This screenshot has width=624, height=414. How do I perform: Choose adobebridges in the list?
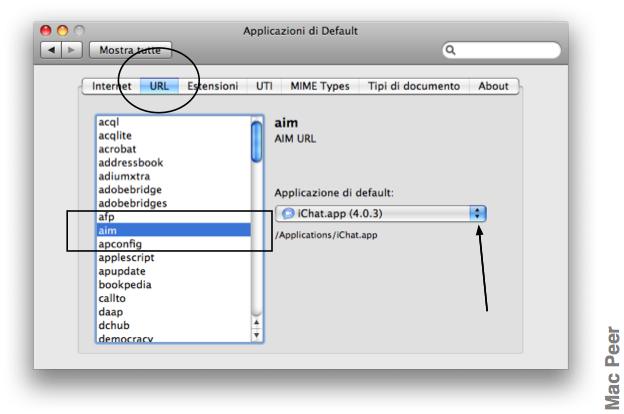tap(174, 203)
